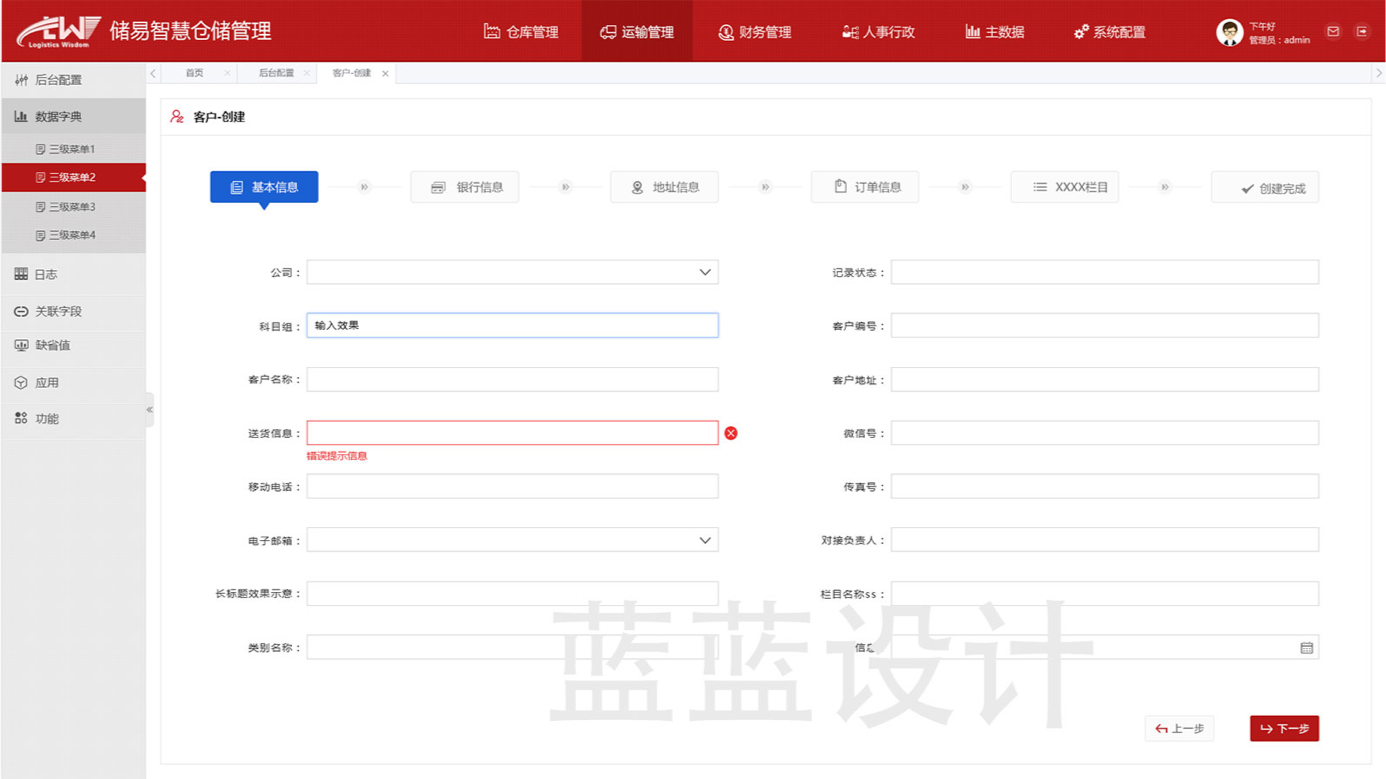The height and width of the screenshot is (779, 1386).
Task: Expand the 电子邮箱 dropdown
Action: pyautogui.click(x=706, y=539)
